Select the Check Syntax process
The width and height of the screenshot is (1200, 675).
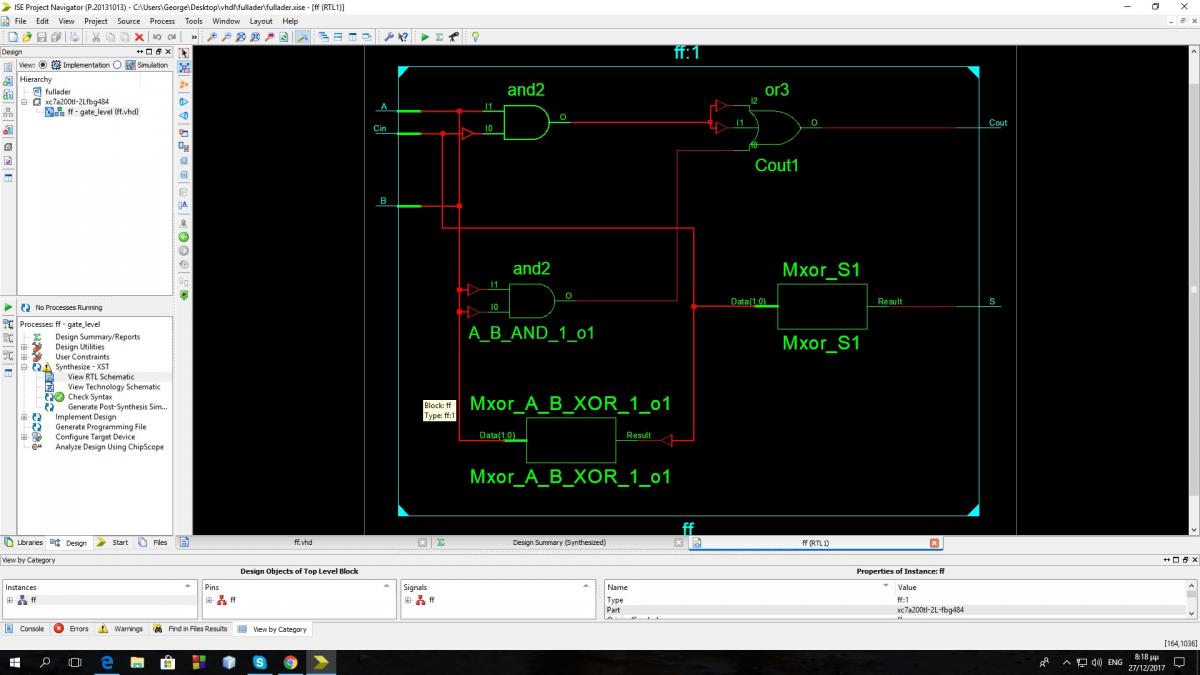90,397
